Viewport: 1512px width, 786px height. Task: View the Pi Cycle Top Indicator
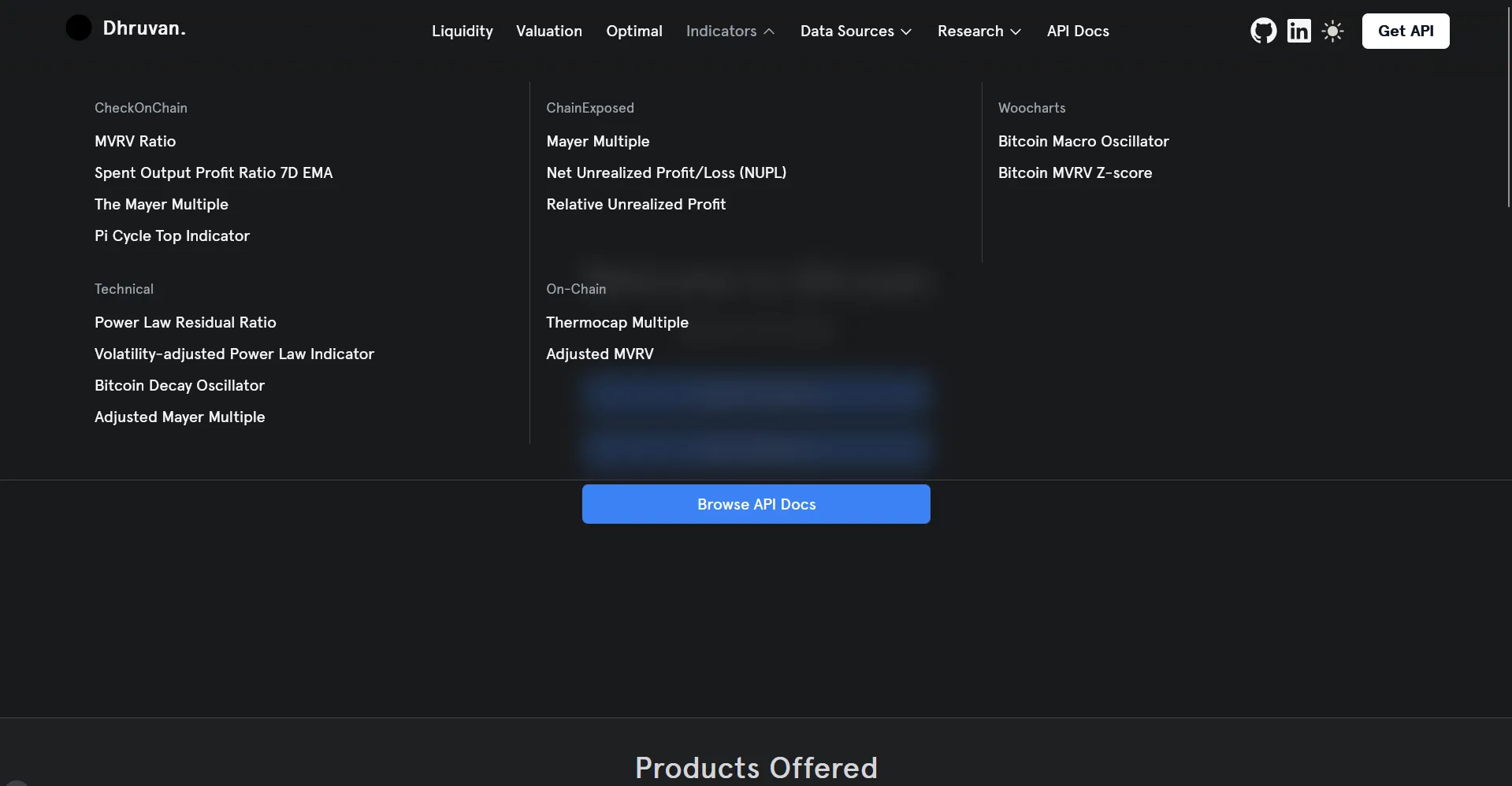[172, 235]
